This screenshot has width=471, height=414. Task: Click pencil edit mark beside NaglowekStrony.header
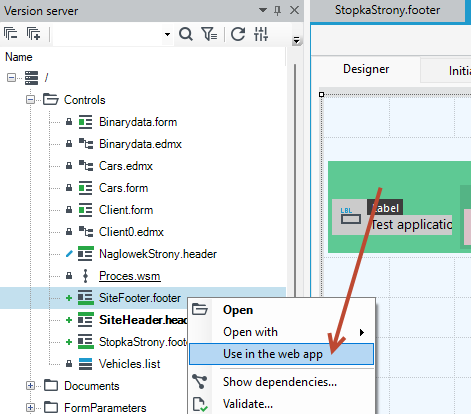[x=69, y=254]
